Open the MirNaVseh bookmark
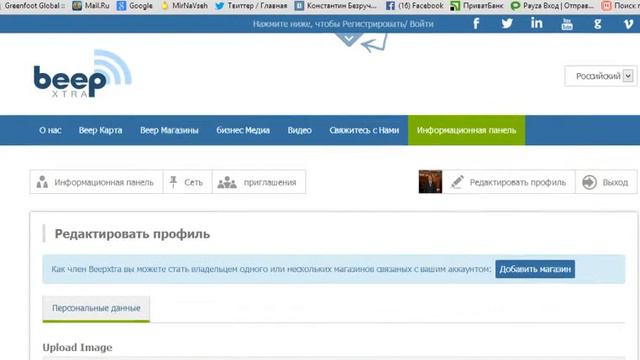Image resolution: width=640 pixels, height=360 pixels. 184,6
